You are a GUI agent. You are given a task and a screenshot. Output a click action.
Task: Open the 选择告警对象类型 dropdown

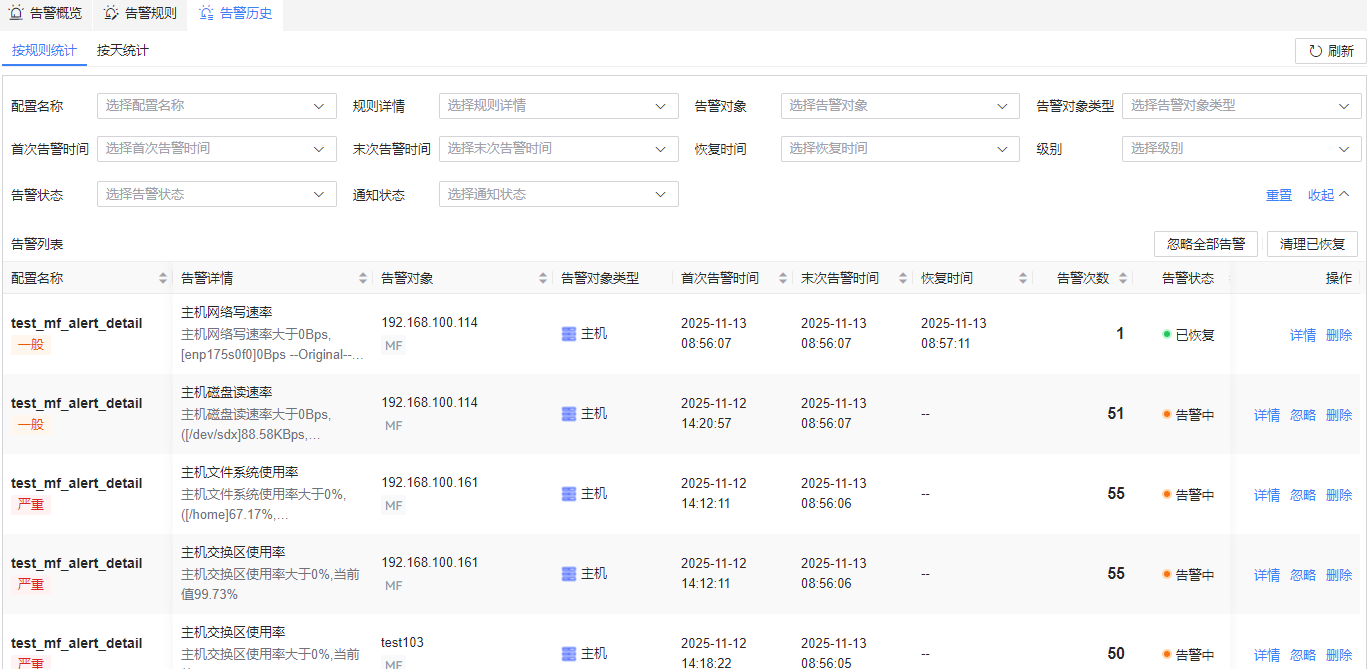point(1242,105)
